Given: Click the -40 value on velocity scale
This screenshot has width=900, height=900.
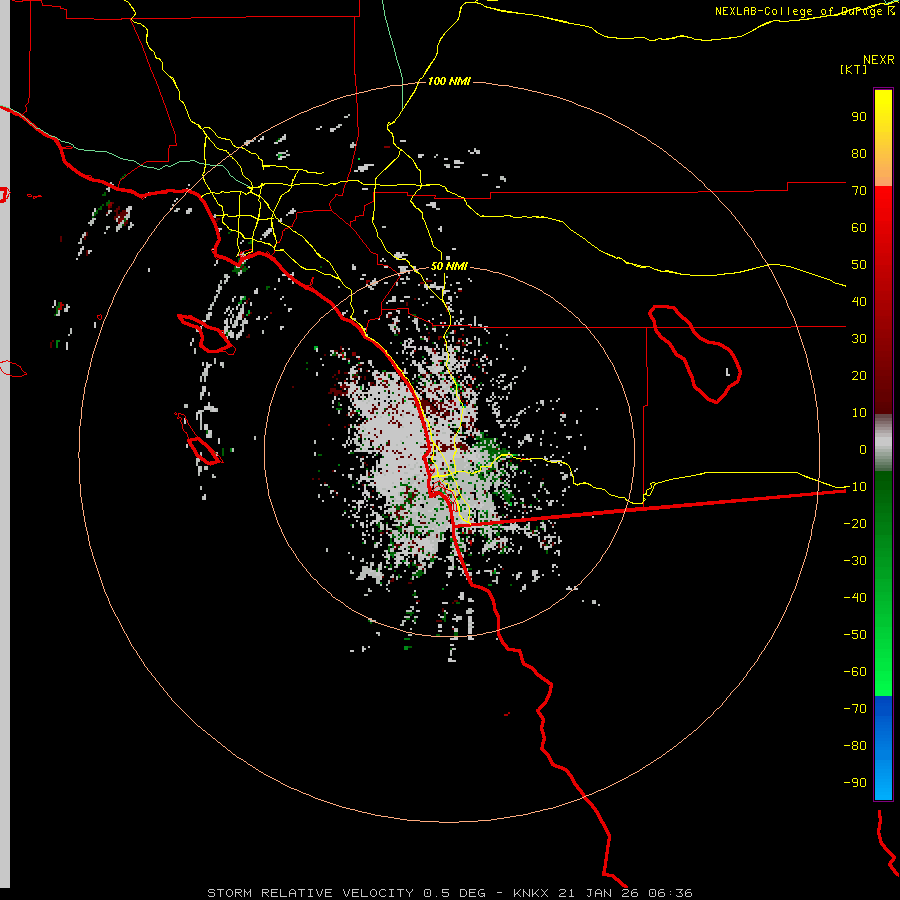Looking at the screenshot, I should (x=855, y=598).
